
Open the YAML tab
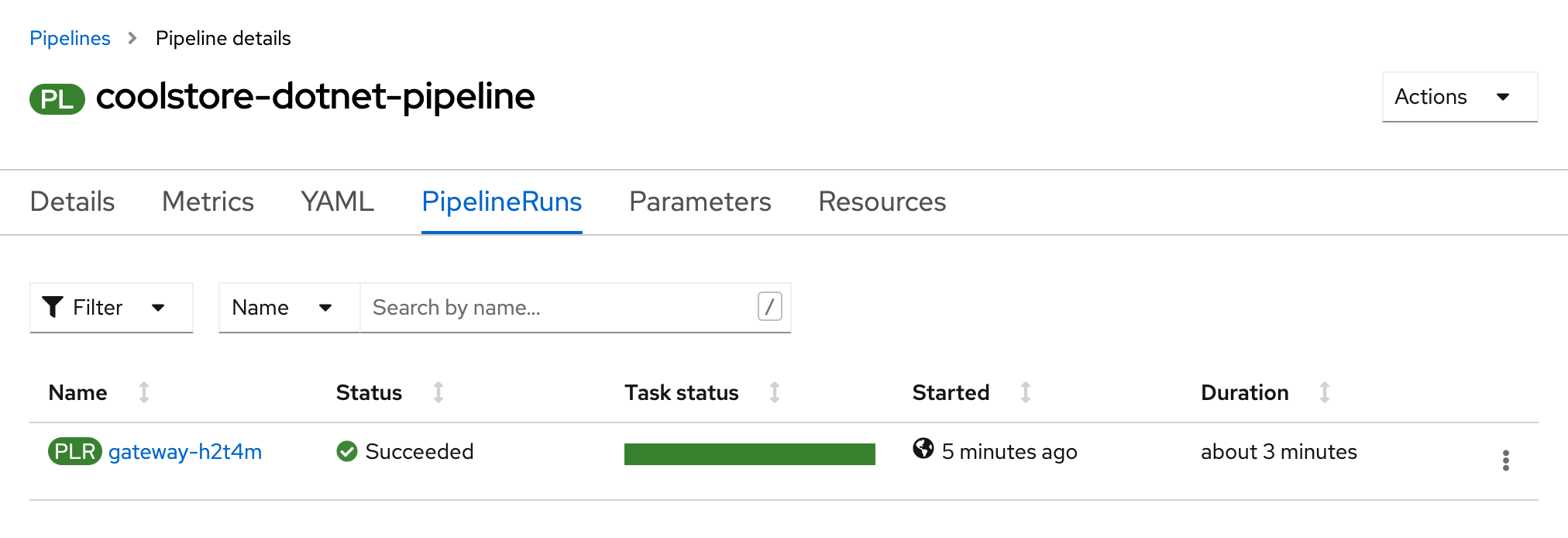coord(337,202)
